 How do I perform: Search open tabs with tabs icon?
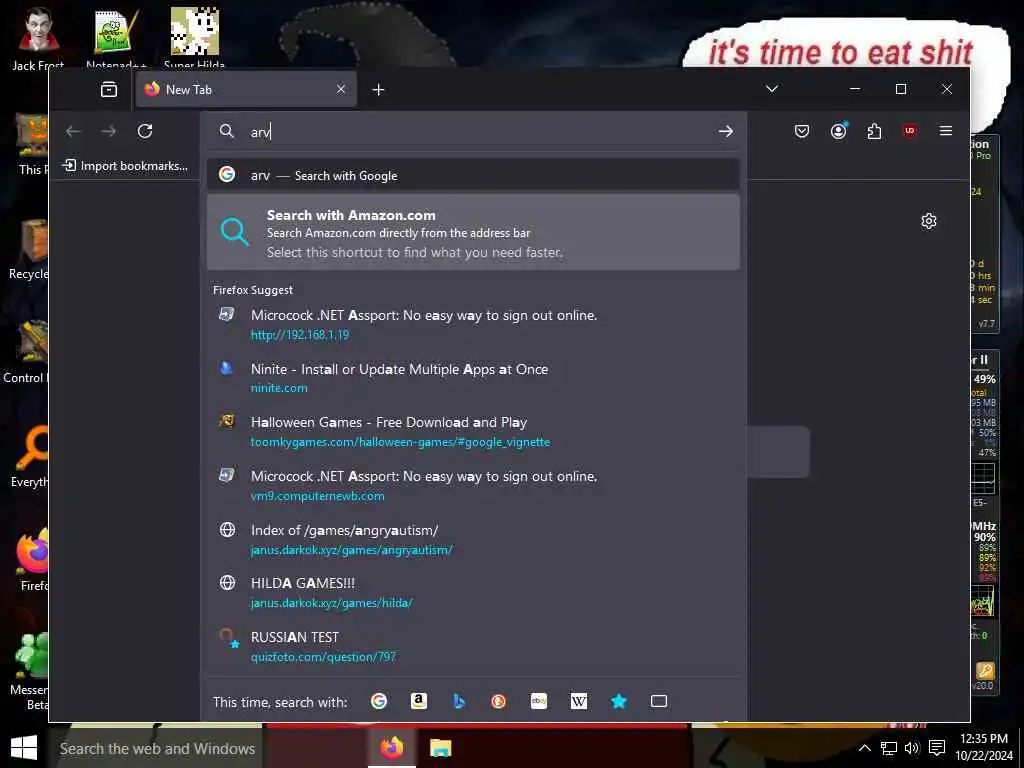[x=659, y=701]
